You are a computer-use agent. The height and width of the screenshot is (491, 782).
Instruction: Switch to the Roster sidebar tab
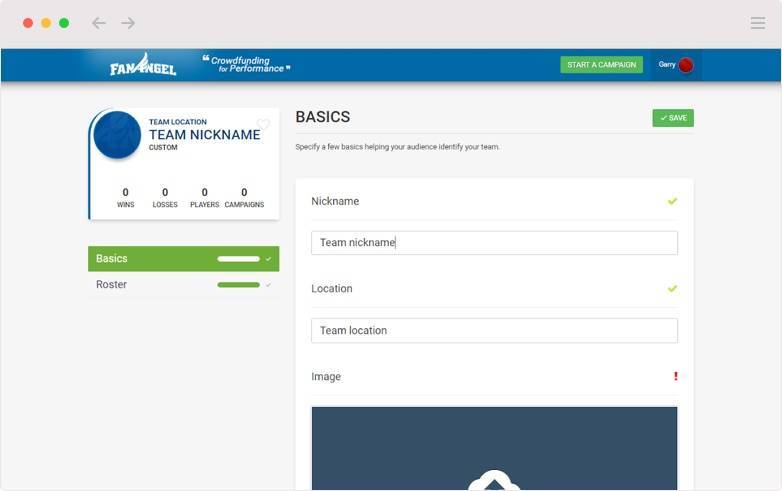point(112,285)
